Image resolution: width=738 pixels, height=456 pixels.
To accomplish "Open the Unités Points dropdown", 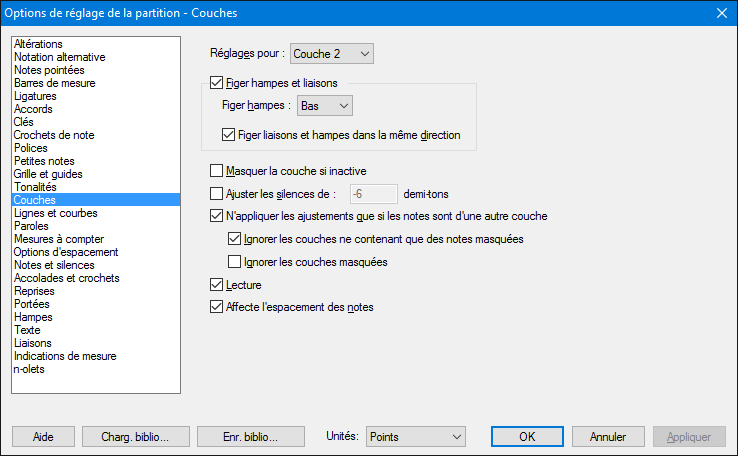I will click(415, 436).
